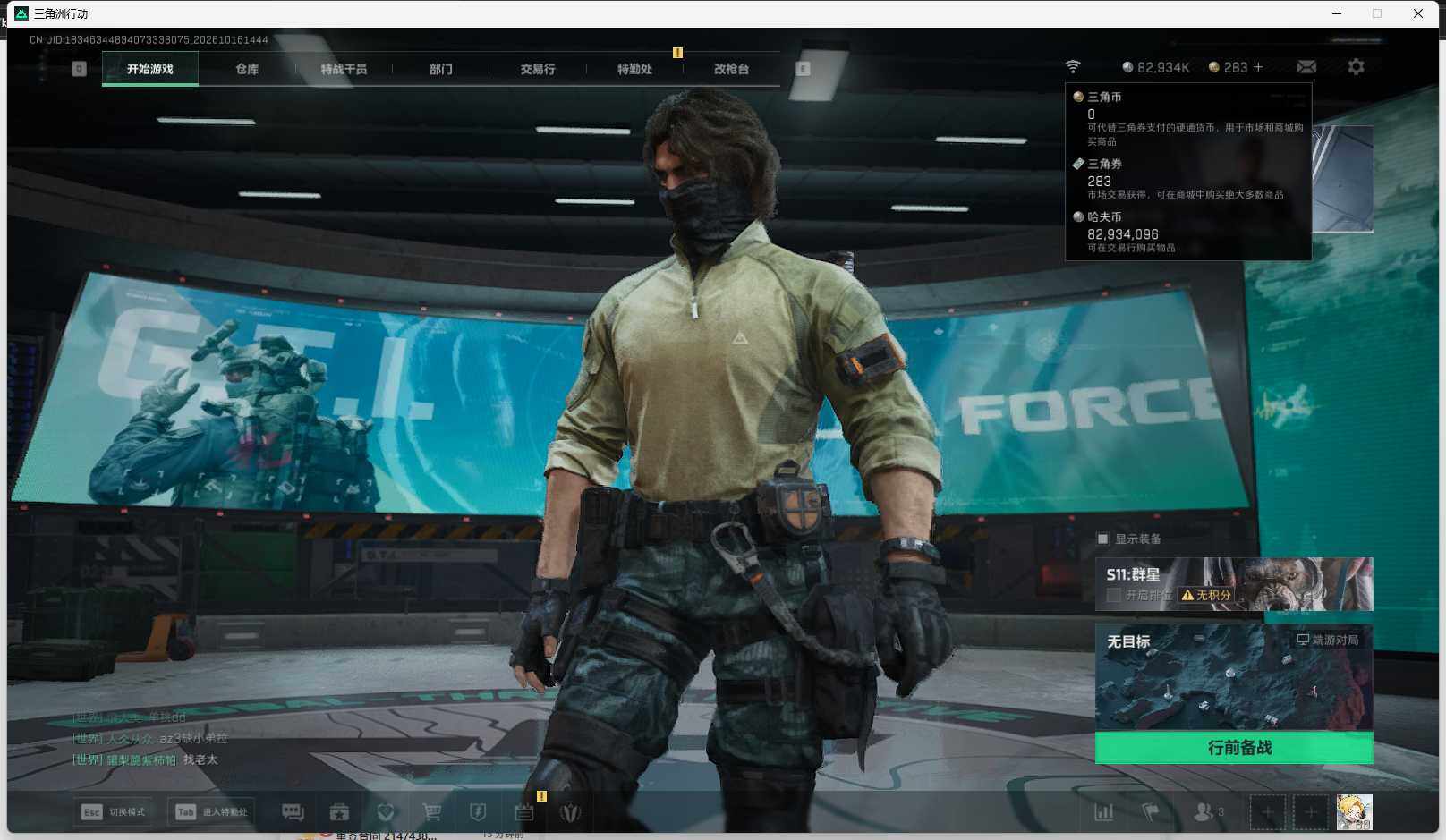This screenshot has height=840, width=1446.
Task: Switch to the 仓库 tab
Action: (x=247, y=69)
